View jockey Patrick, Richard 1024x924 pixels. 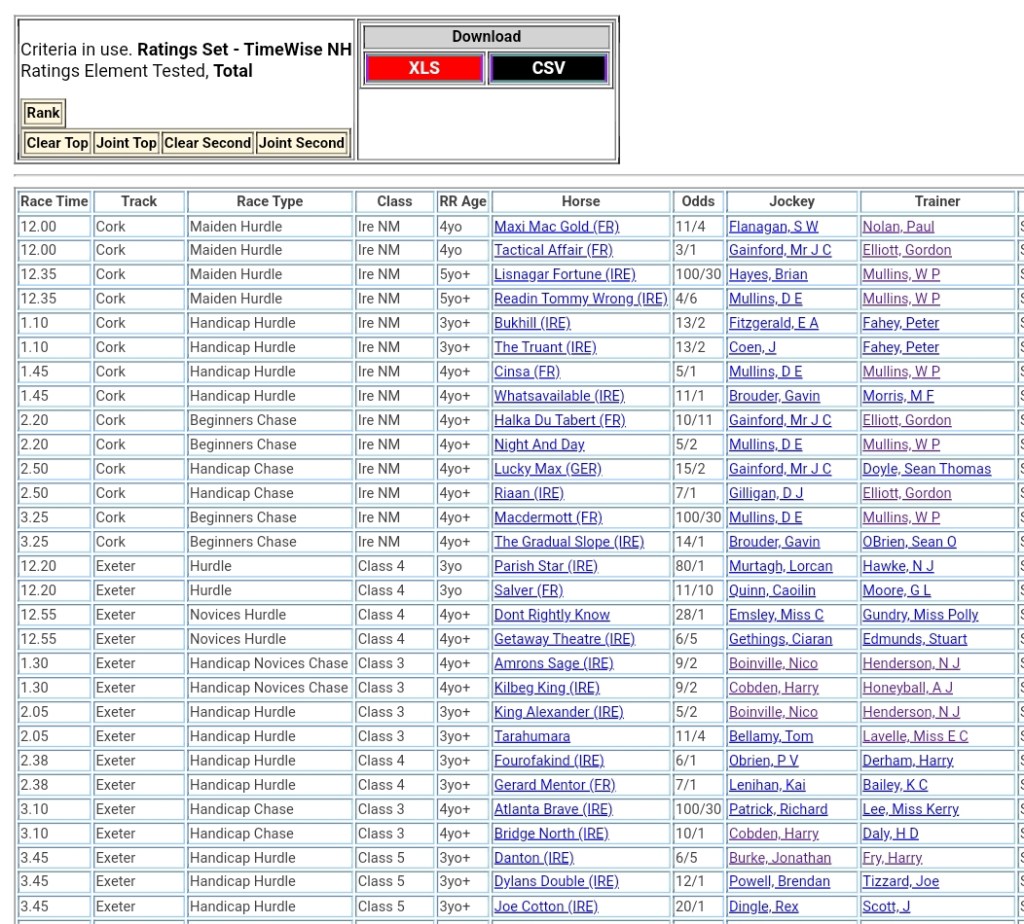pyautogui.click(x=778, y=809)
